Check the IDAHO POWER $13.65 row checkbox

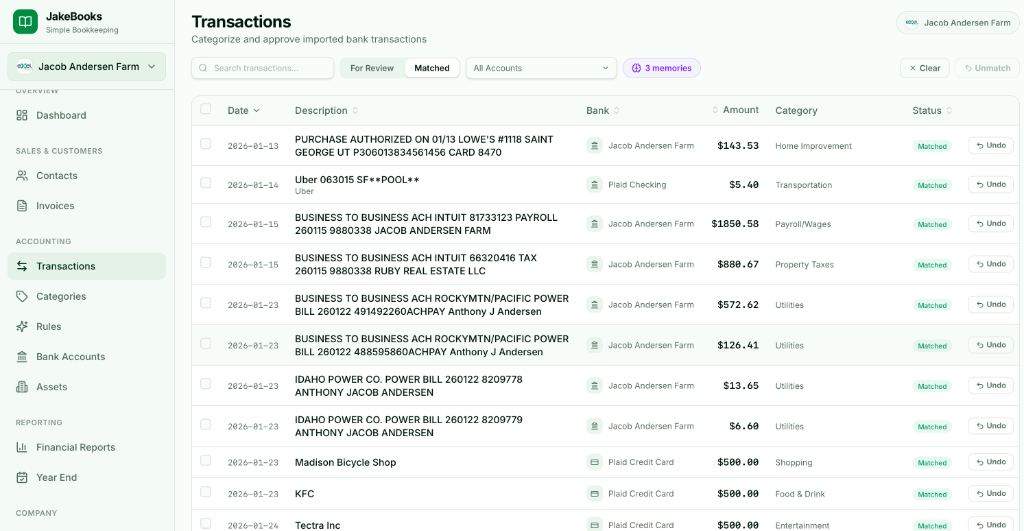point(206,384)
